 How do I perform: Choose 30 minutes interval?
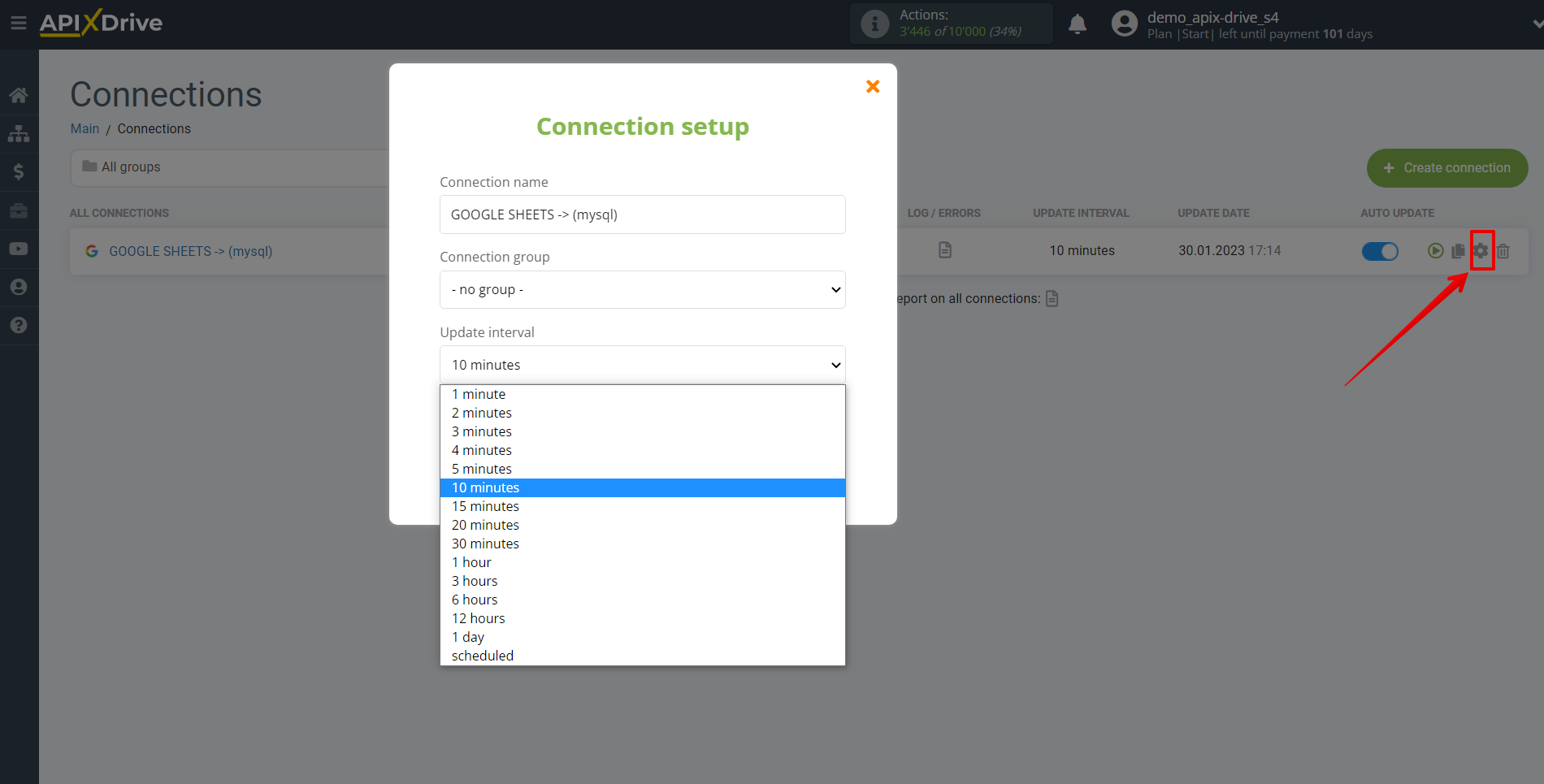pyautogui.click(x=643, y=544)
